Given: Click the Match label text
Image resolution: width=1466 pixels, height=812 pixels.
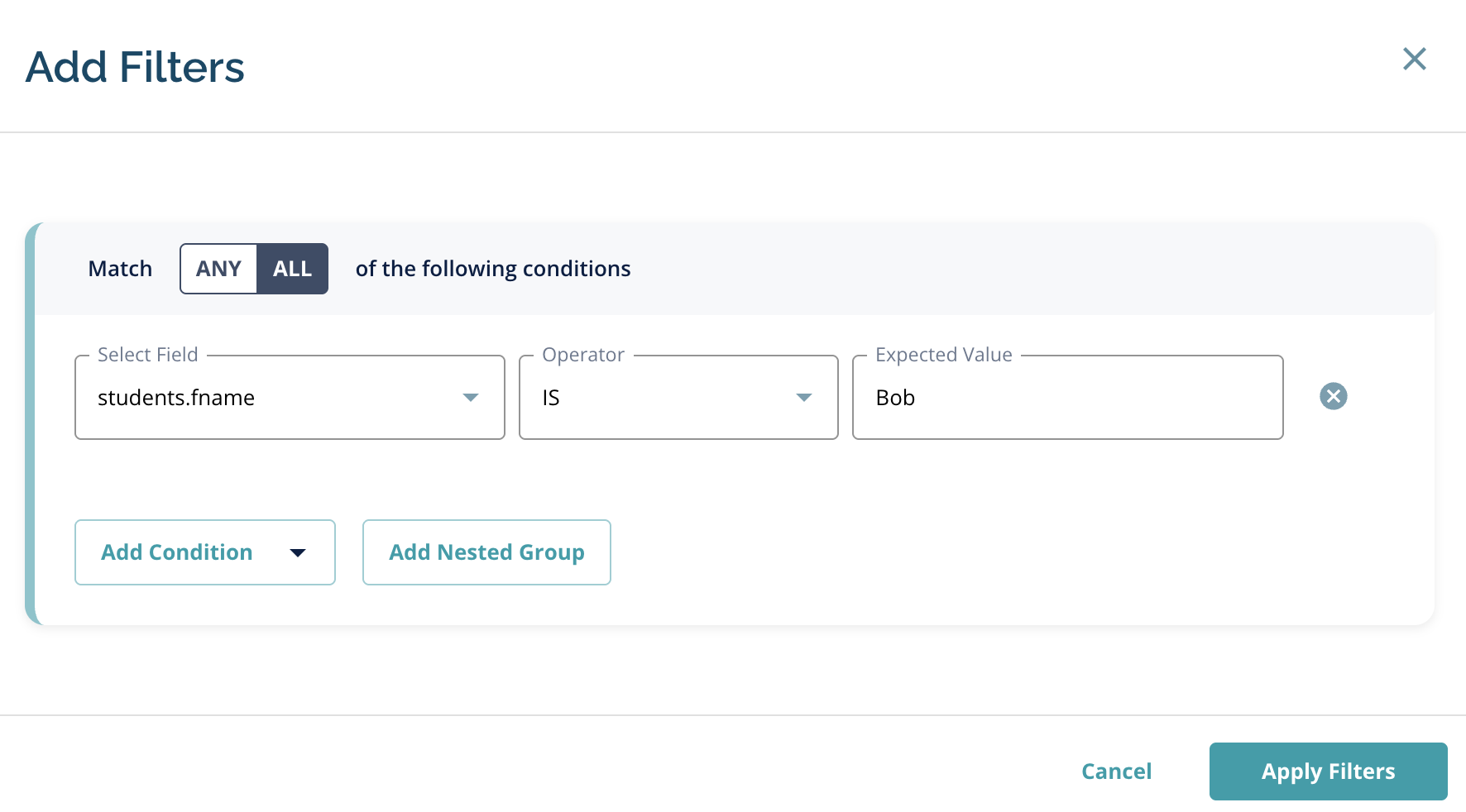Looking at the screenshot, I should pos(120,269).
